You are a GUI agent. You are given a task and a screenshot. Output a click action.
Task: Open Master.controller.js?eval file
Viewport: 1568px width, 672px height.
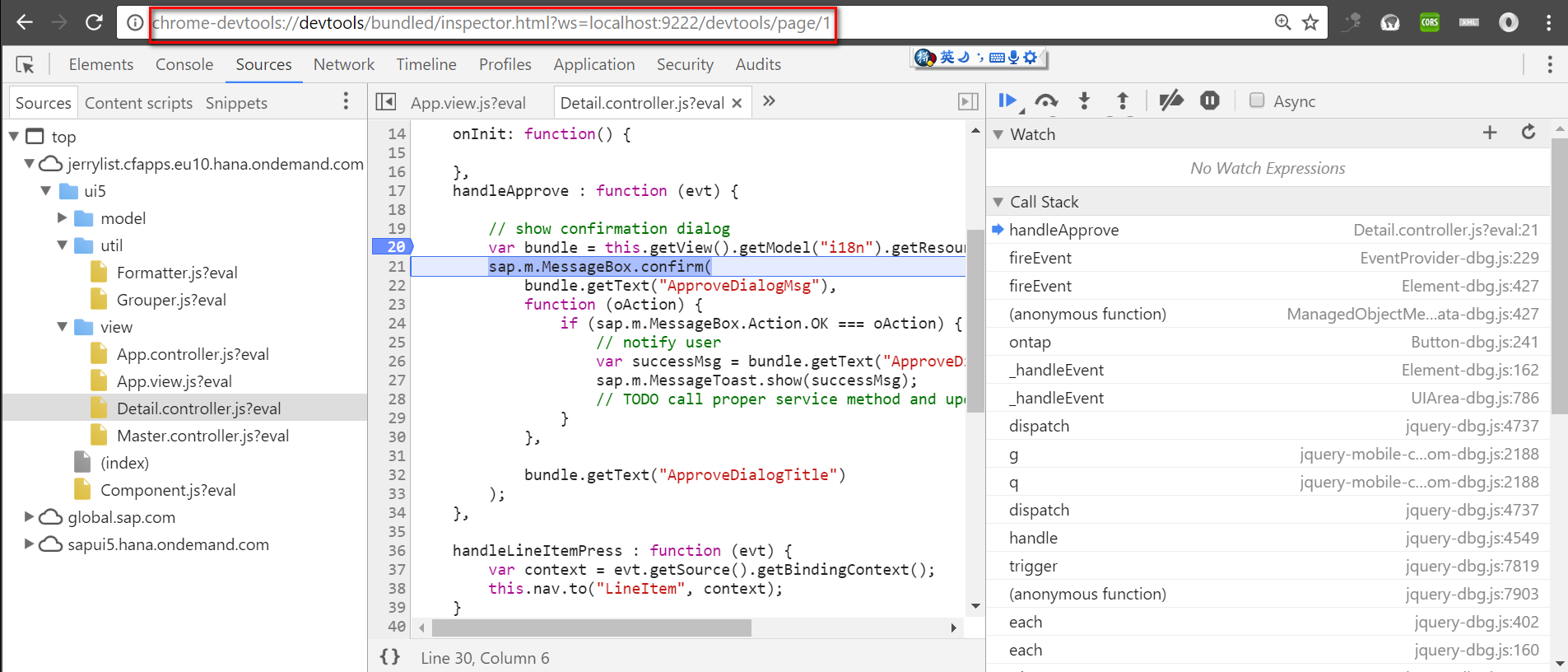click(202, 436)
